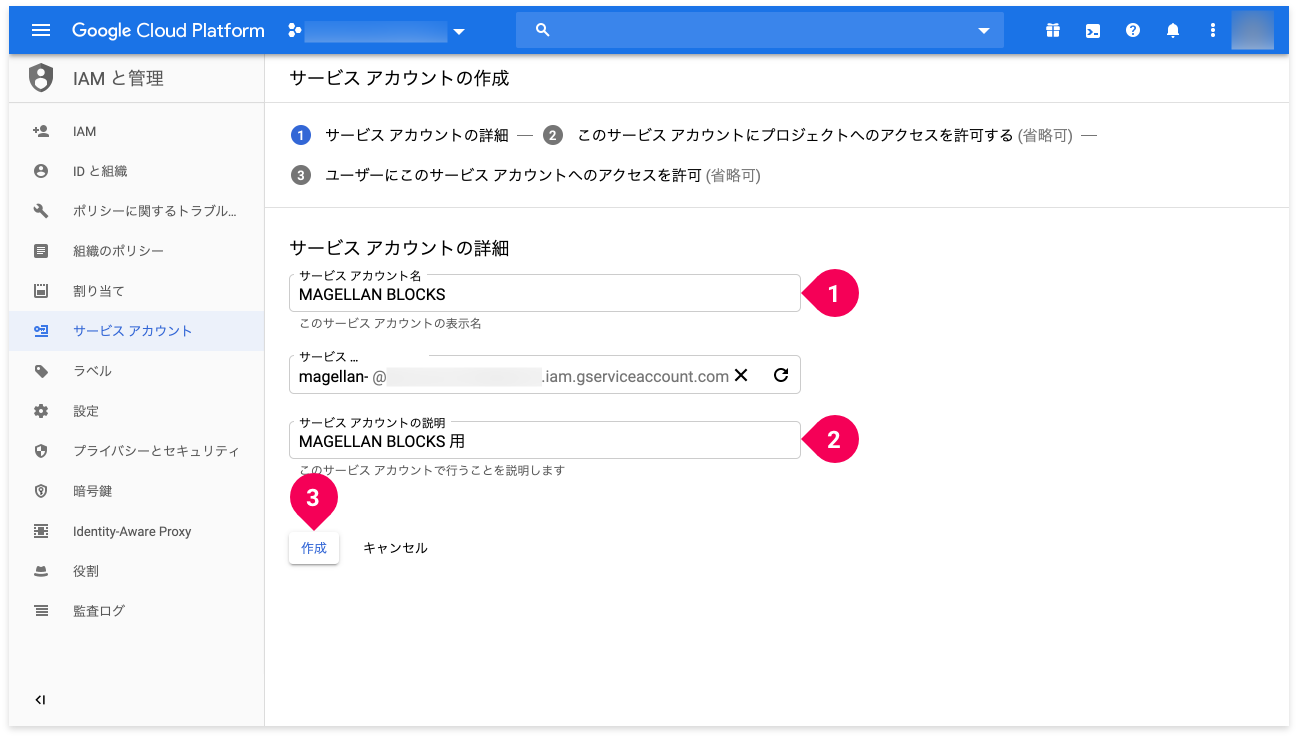
Task: Open ラベル in sidebar
Action: pos(137,371)
